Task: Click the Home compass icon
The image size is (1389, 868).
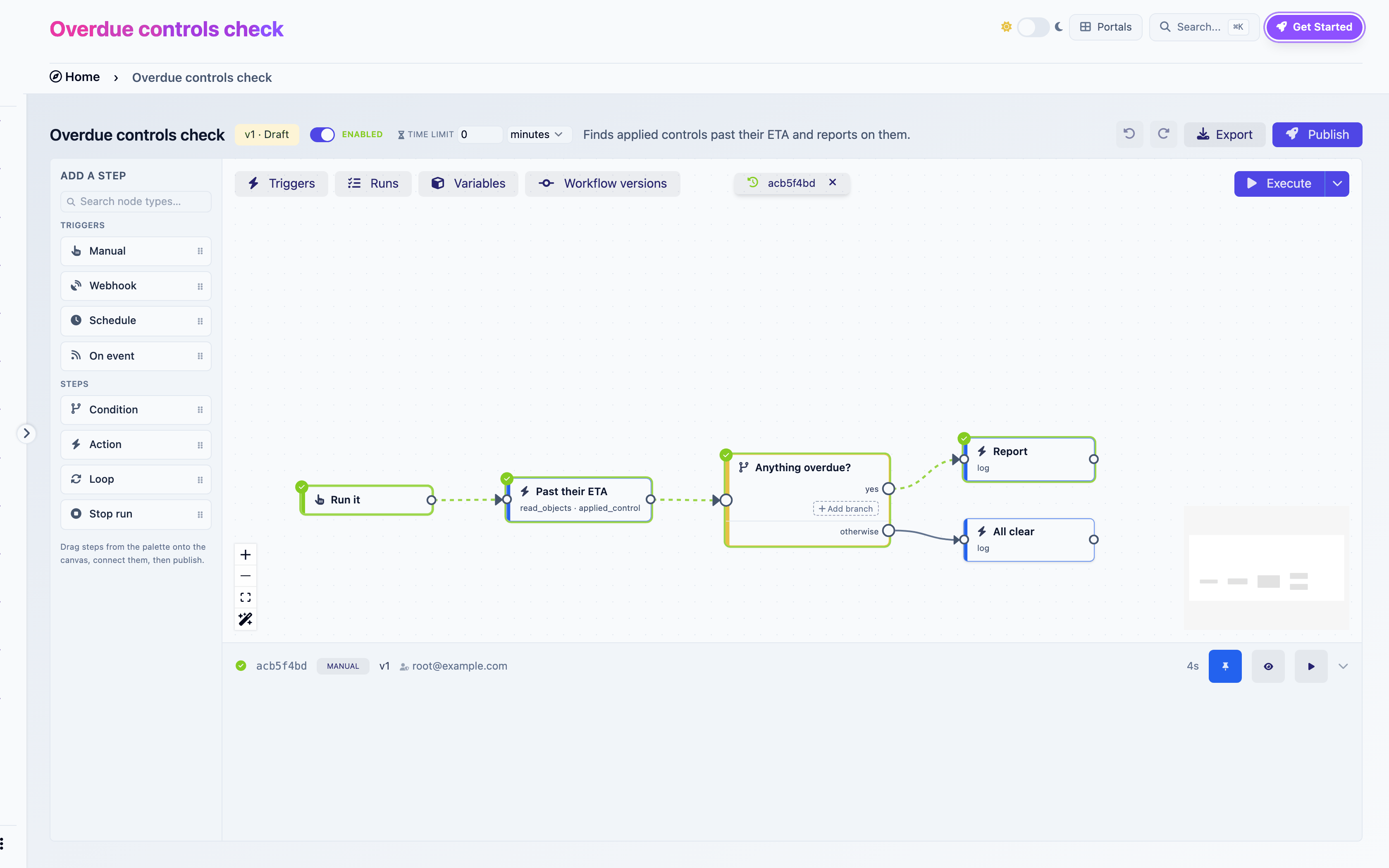Action: [x=56, y=77]
